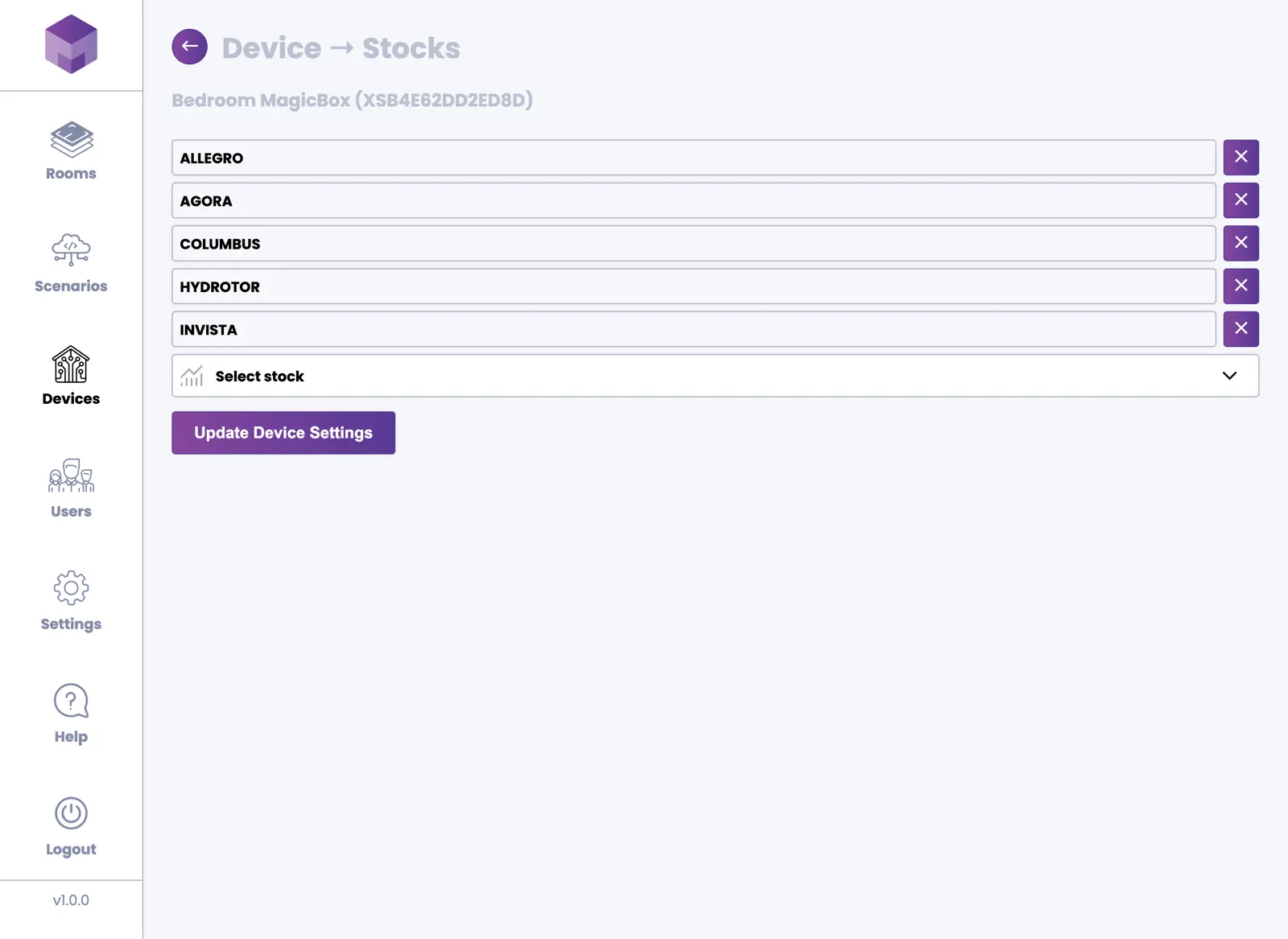Remove HYDROTOR from the list
The image size is (1288, 939).
click(x=1241, y=286)
